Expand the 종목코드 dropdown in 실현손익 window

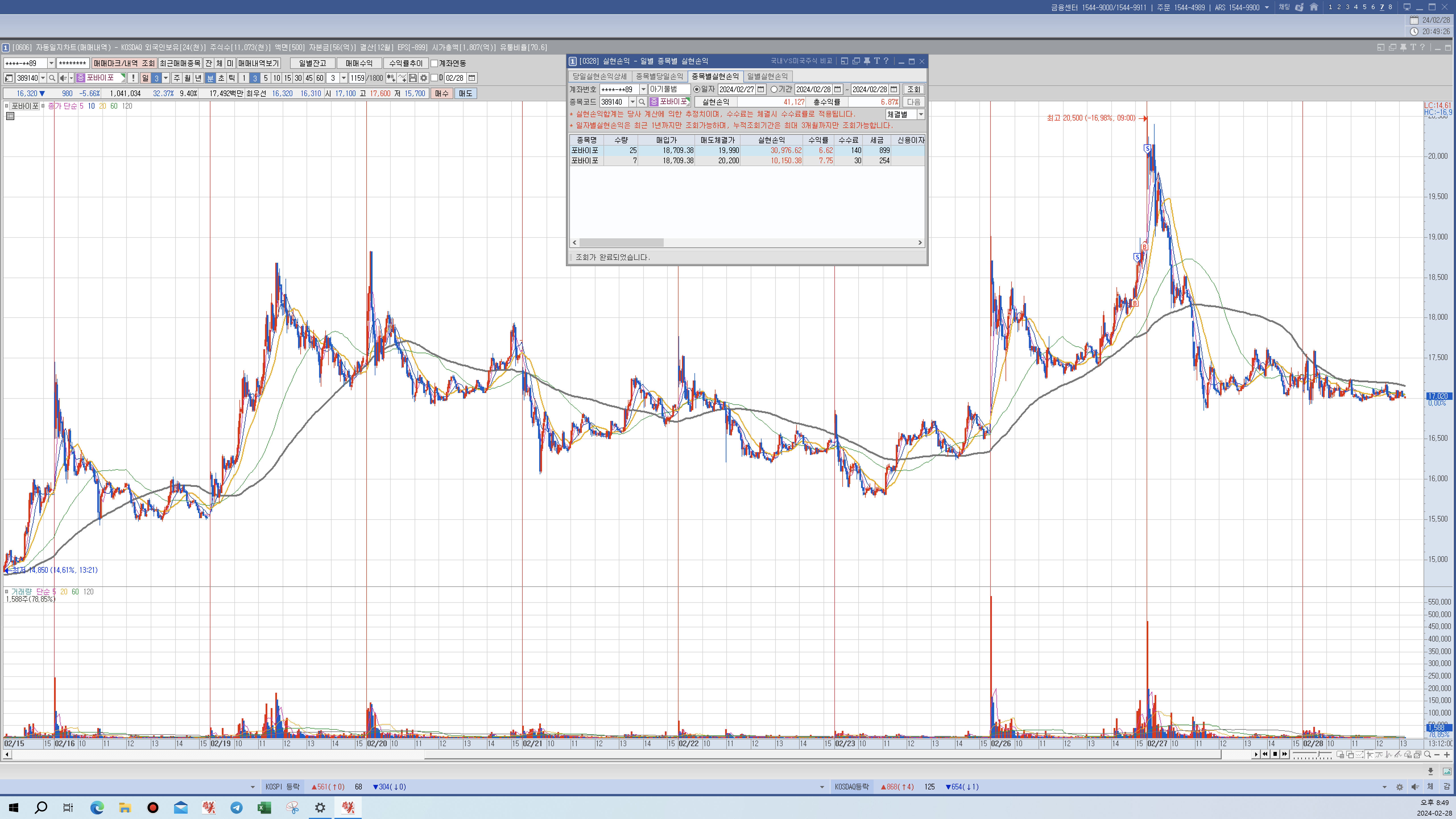pos(632,102)
